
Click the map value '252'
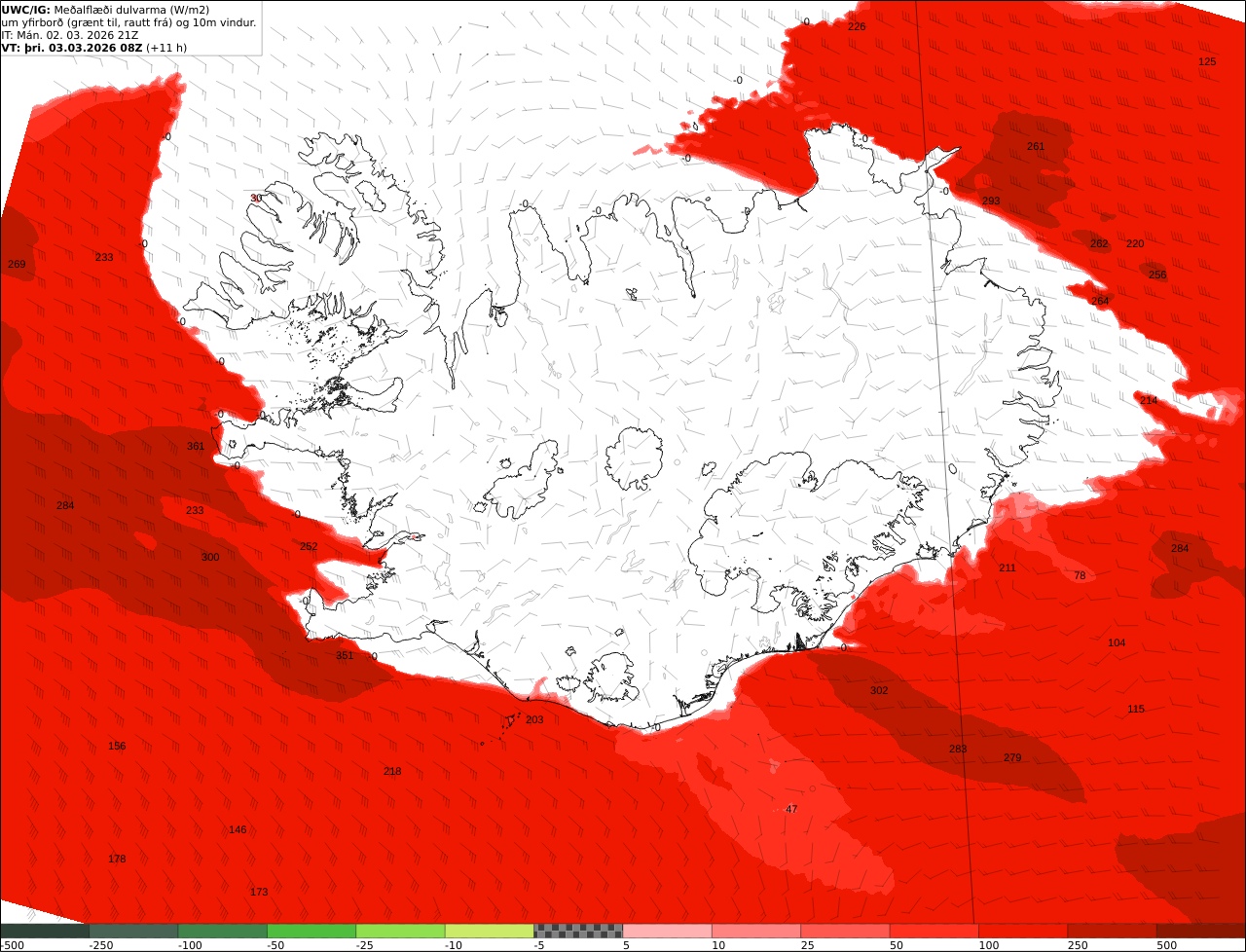coord(309,546)
